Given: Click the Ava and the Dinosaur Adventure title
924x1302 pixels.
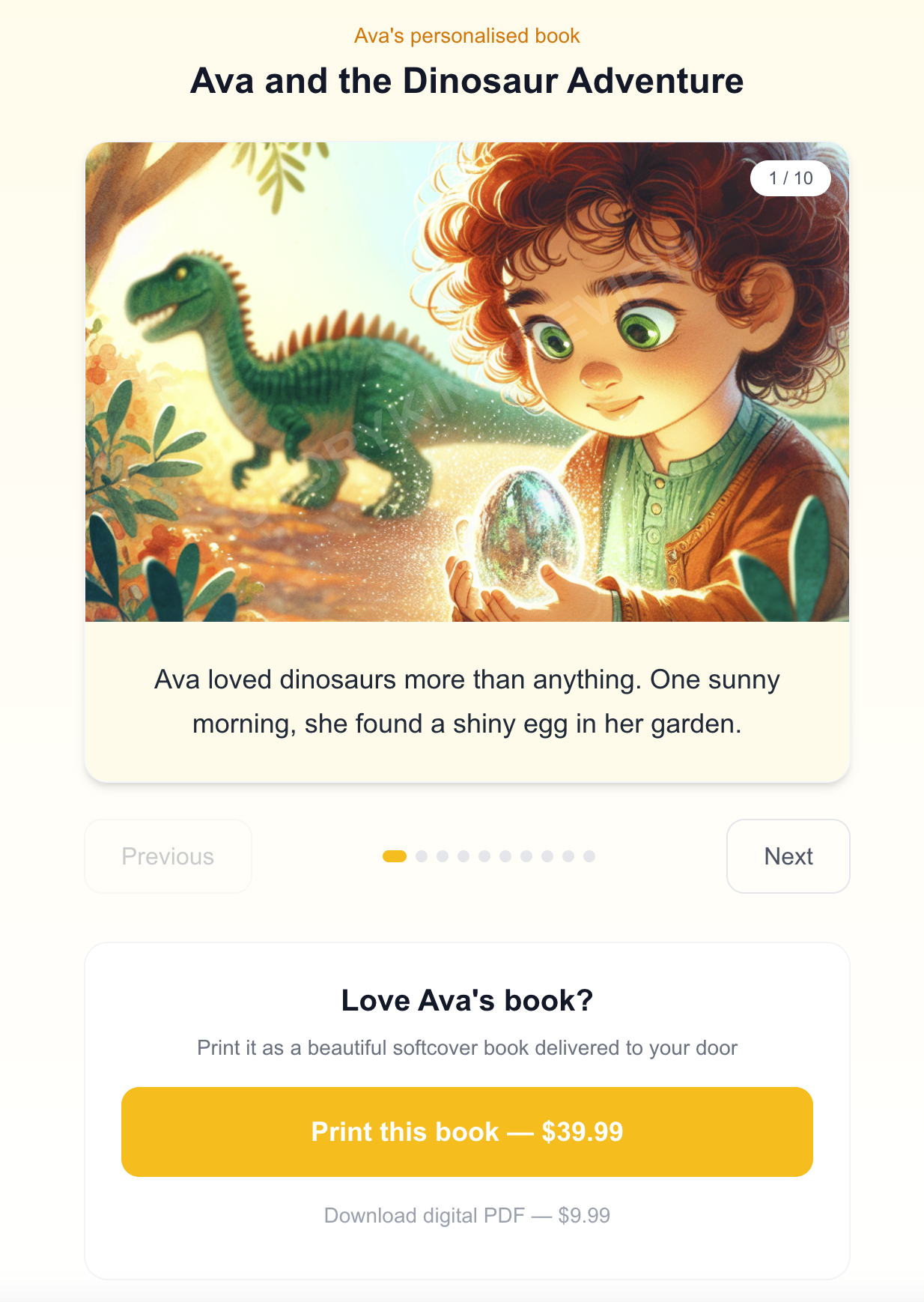Looking at the screenshot, I should point(467,81).
